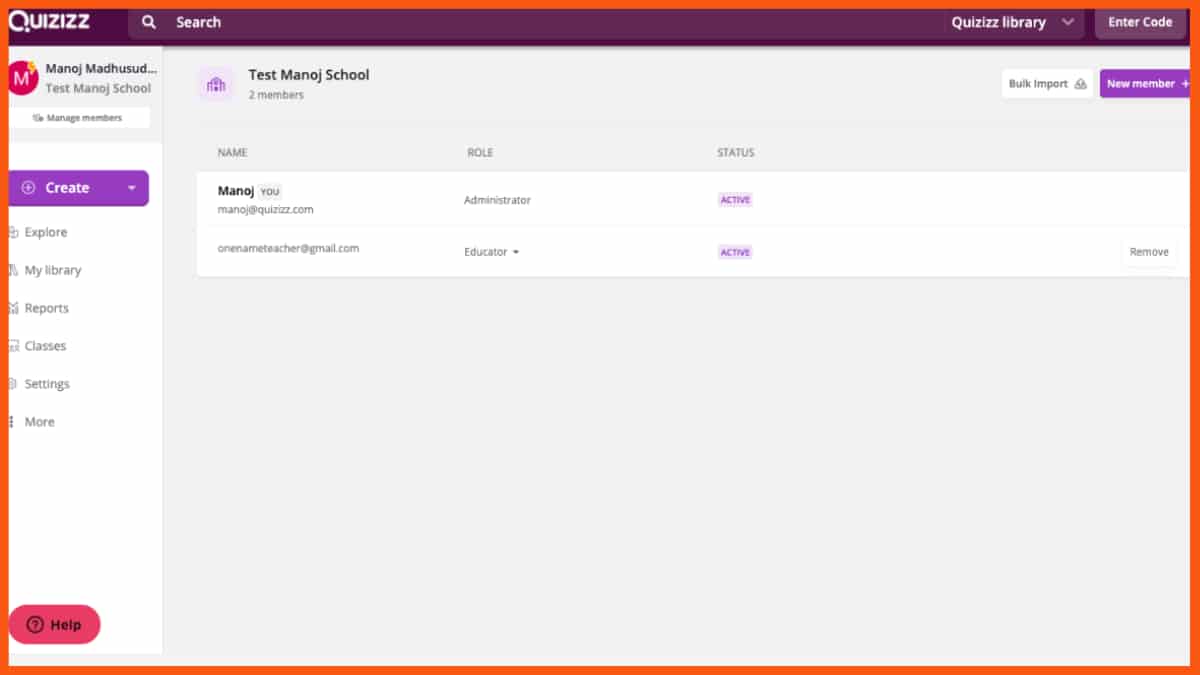Click the Manoj profile avatar circle
1200x675 pixels.
coord(22,77)
